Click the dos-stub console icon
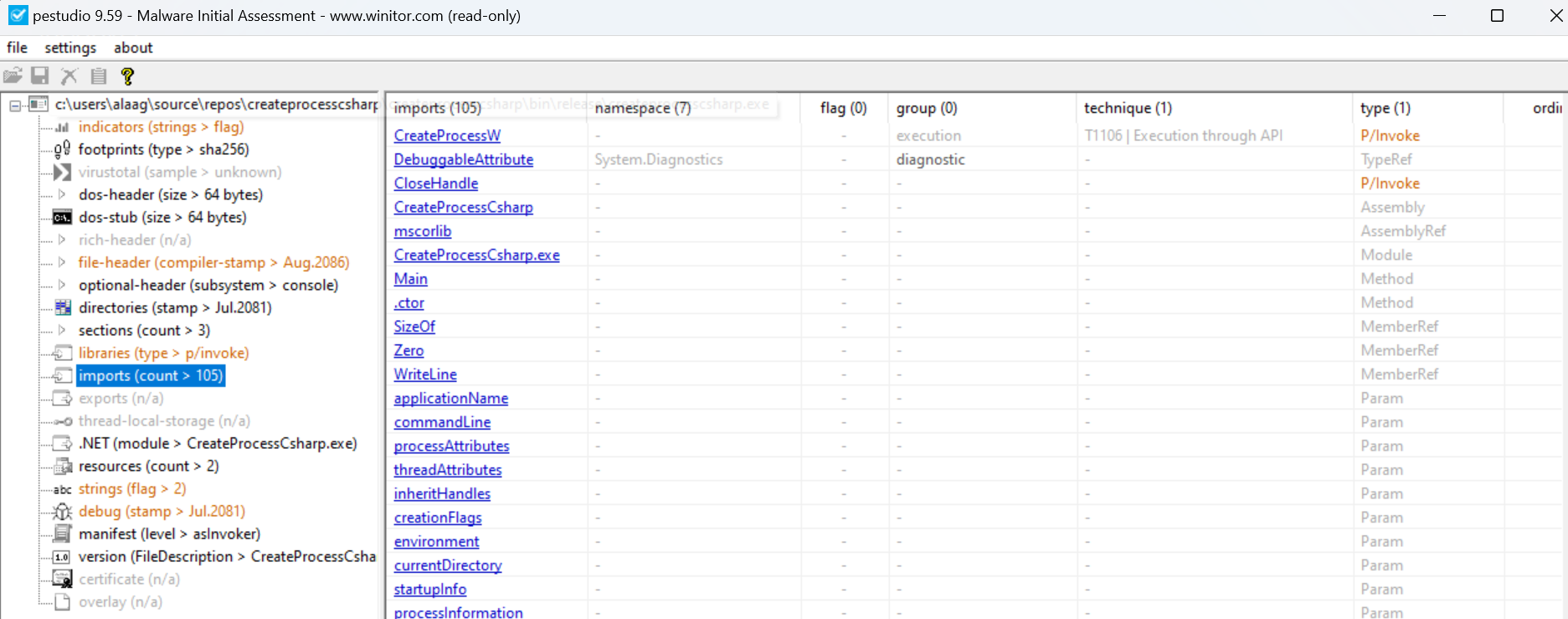 pyautogui.click(x=62, y=218)
